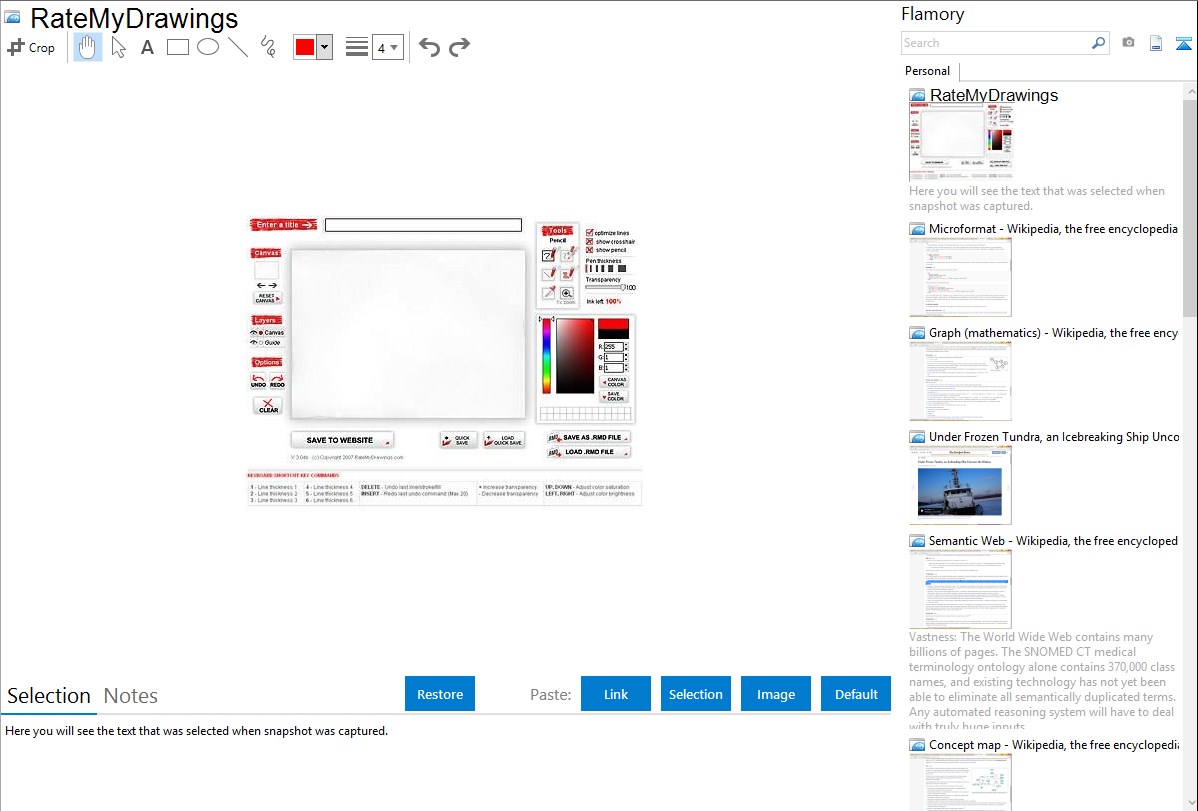Click the large RateMyDrawings snapshot preview
1198x811 pixels.
click(445, 362)
